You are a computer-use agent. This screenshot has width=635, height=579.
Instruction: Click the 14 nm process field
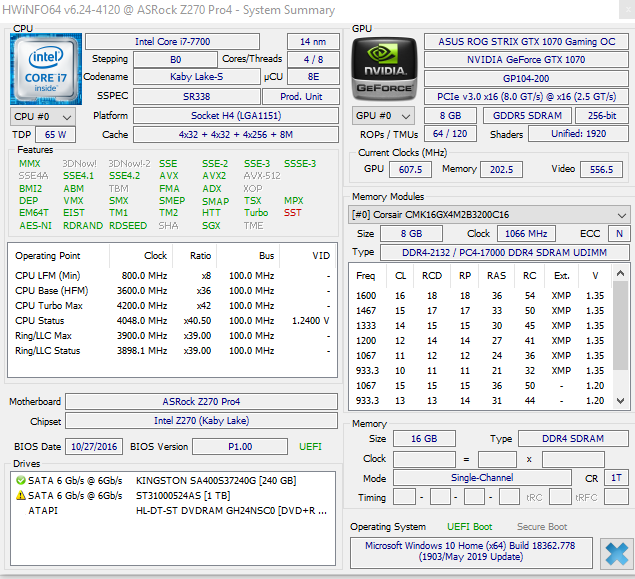[313, 42]
